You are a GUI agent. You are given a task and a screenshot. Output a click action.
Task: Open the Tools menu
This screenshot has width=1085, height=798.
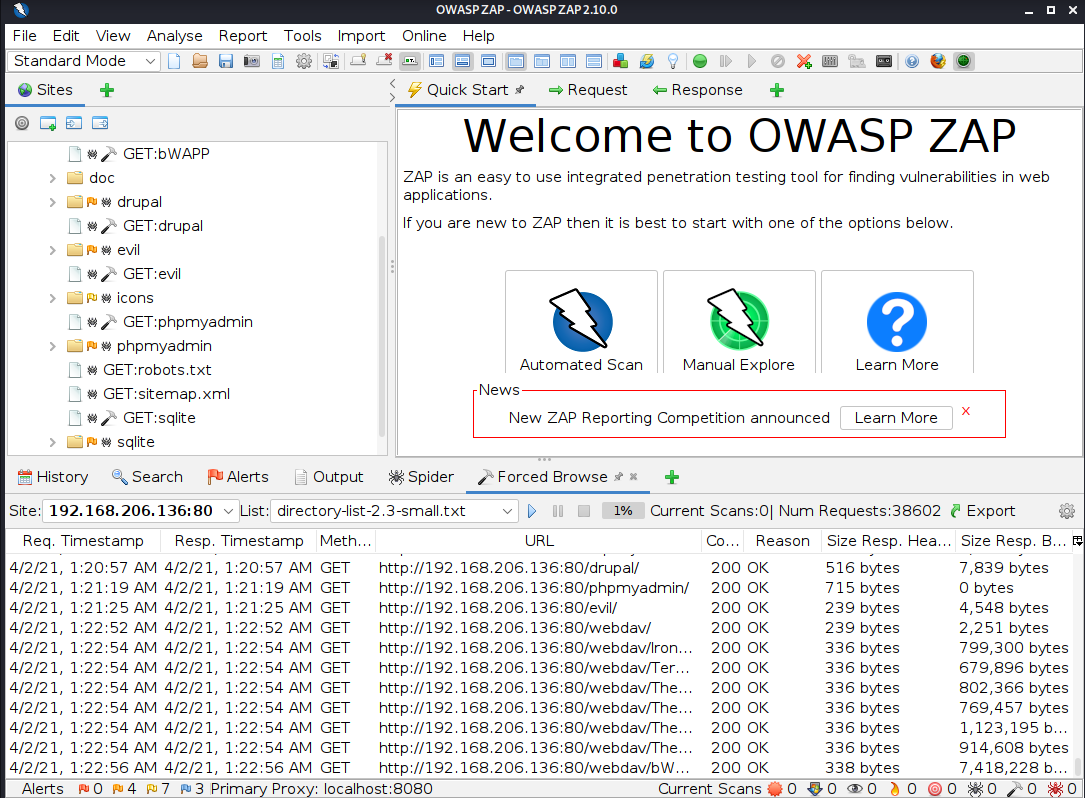point(302,36)
